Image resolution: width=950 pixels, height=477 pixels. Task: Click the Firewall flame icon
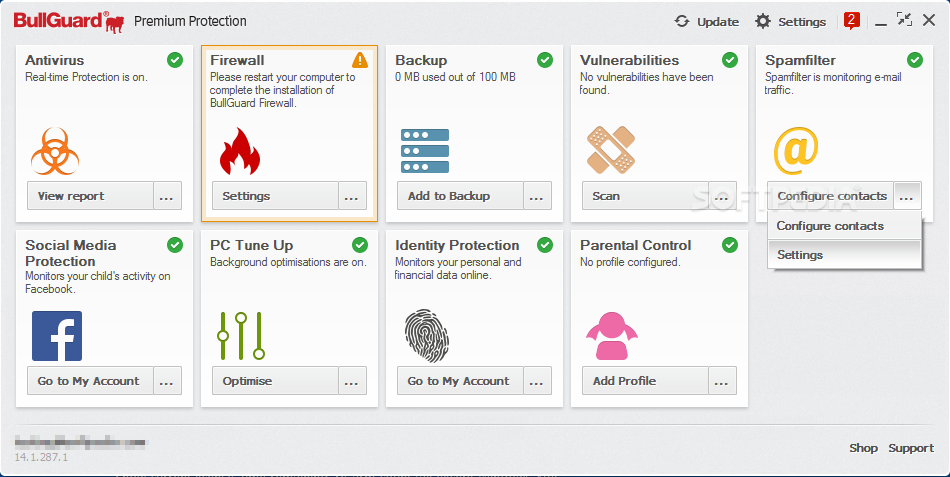click(x=239, y=151)
